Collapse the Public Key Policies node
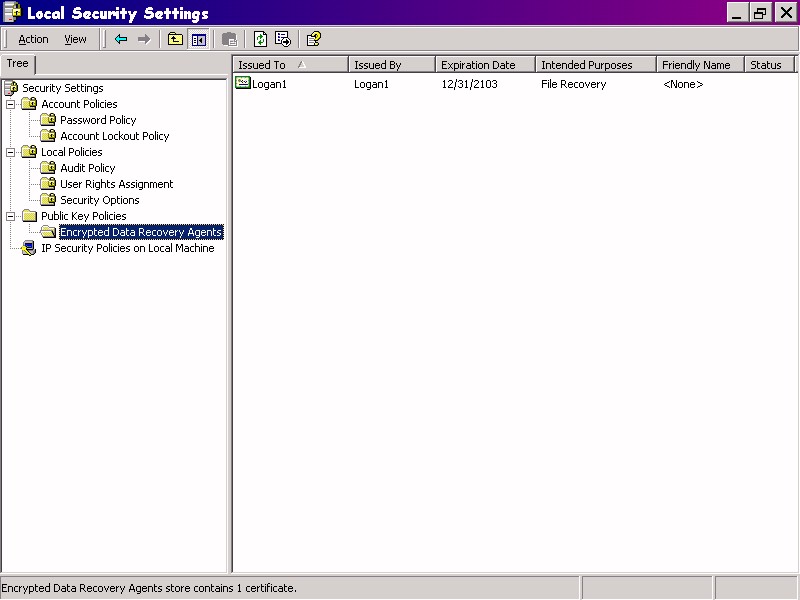This screenshot has height=600, width=800. click(11, 216)
